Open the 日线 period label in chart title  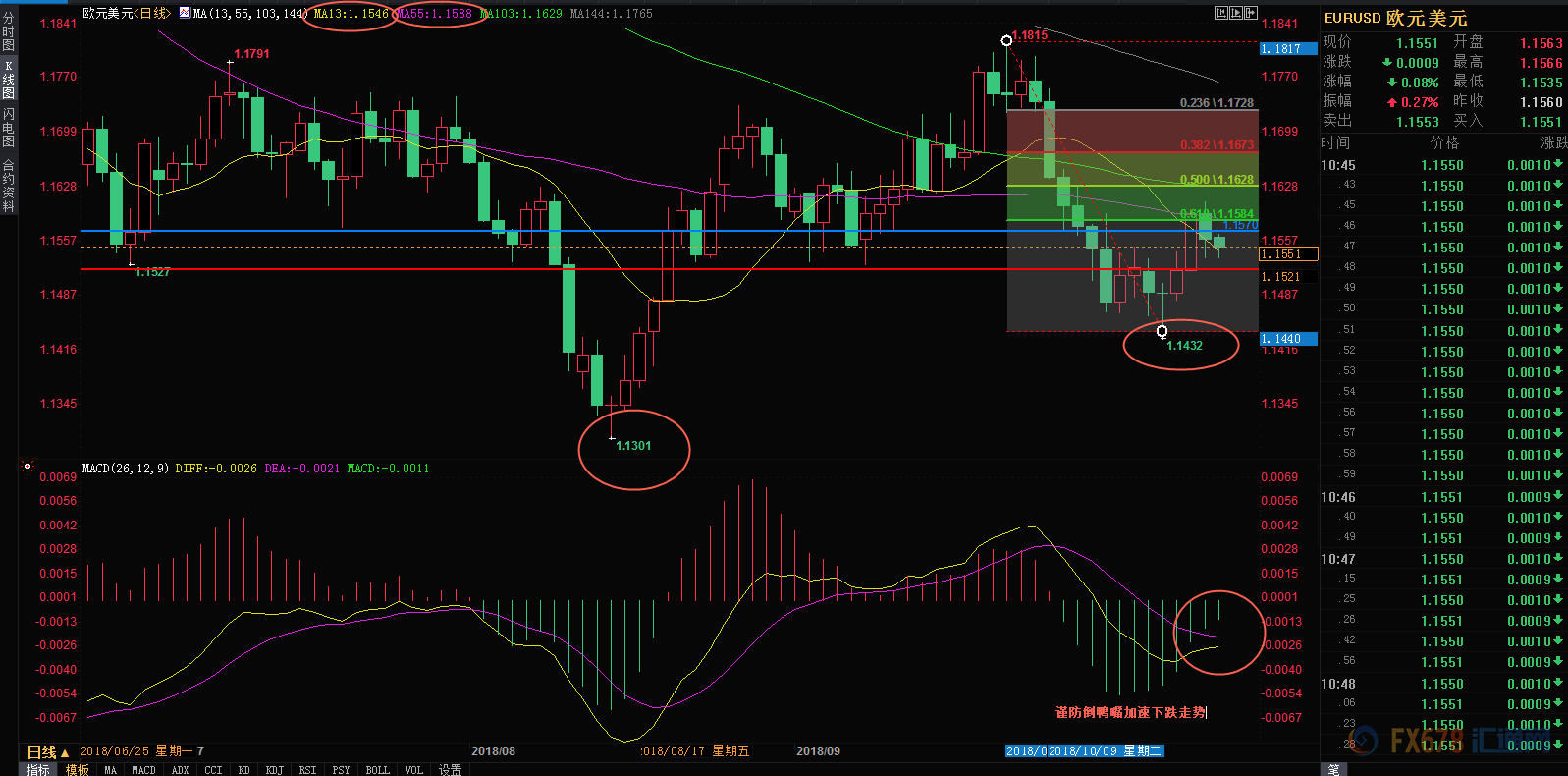pos(152,13)
